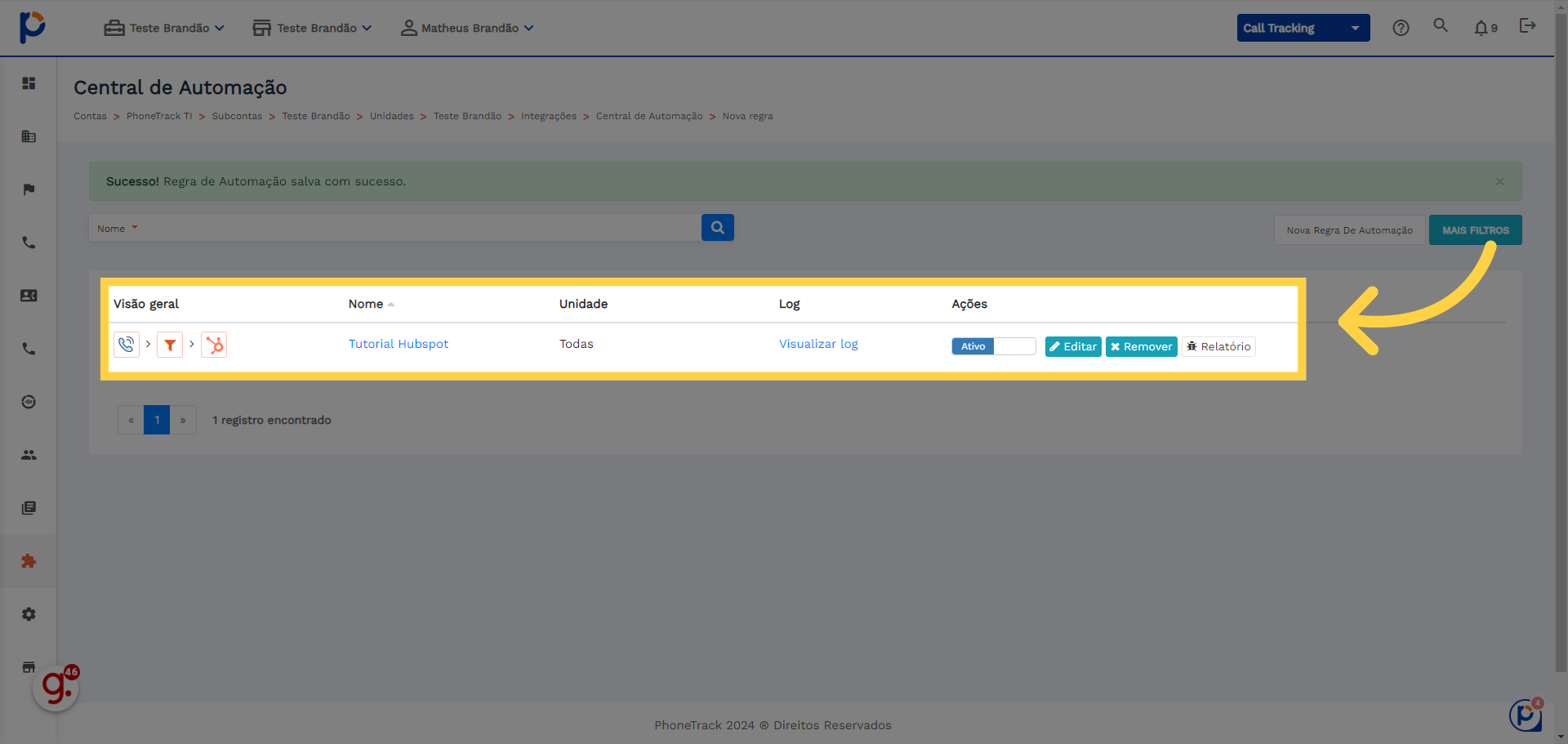Click the phone call trigger icon

coord(126,345)
